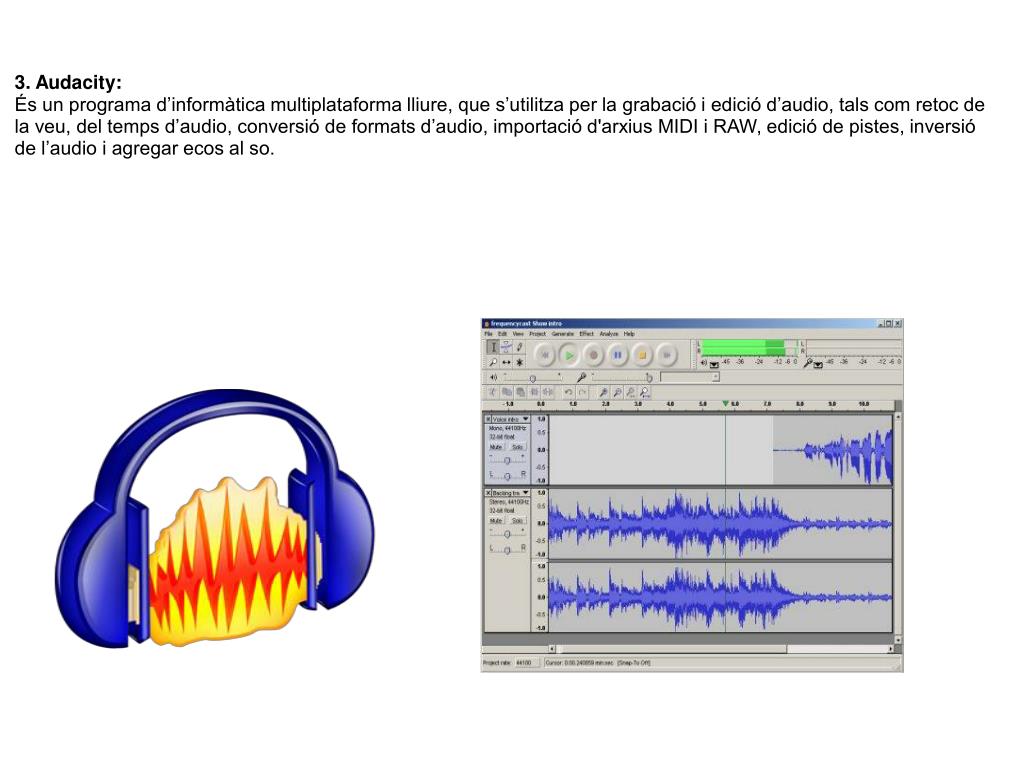The image size is (1023, 767).
Task: Click the horizontal scrollbar right arrow
Action: pyautogui.click(x=890, y=649)
